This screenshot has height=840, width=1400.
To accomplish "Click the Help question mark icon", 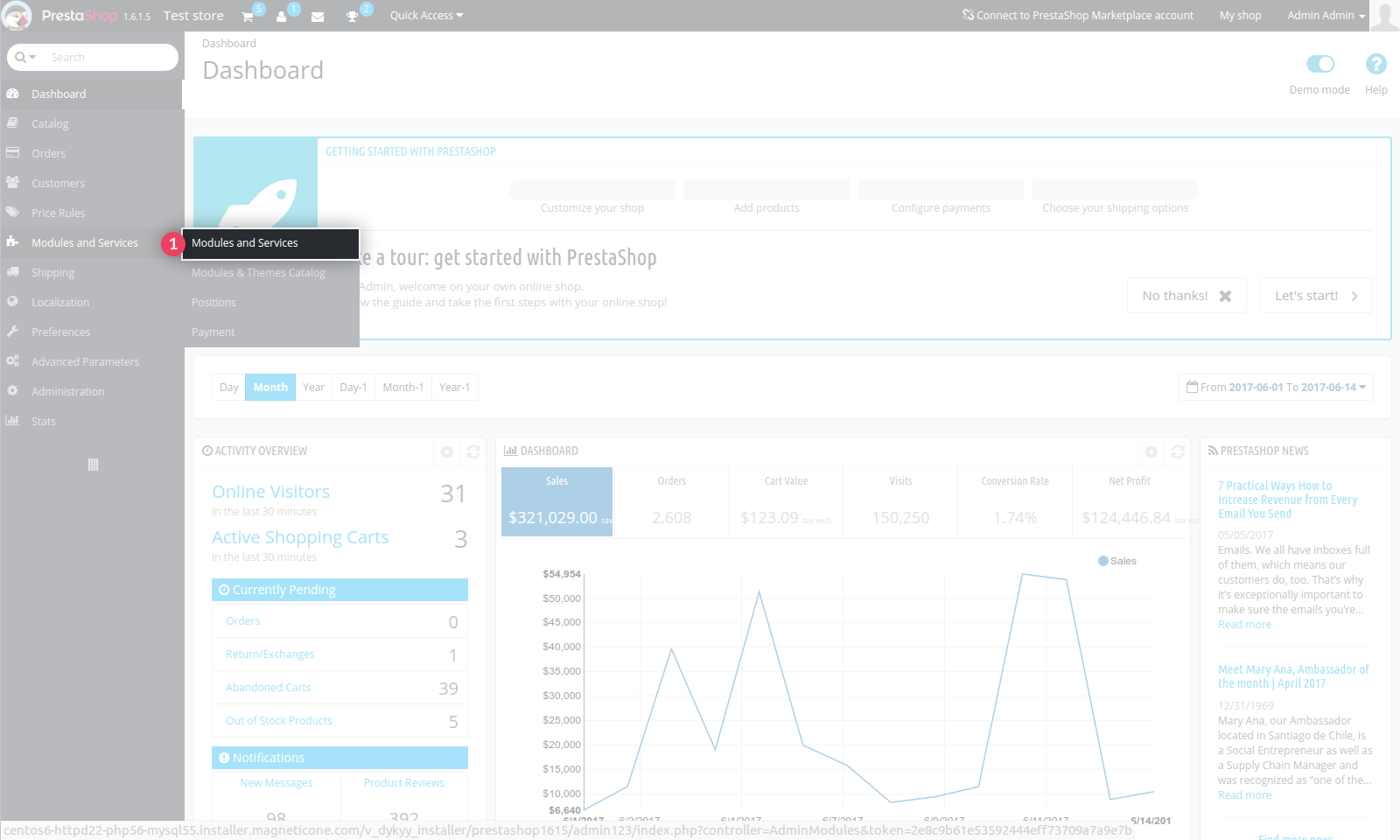I will point(1375,64).
